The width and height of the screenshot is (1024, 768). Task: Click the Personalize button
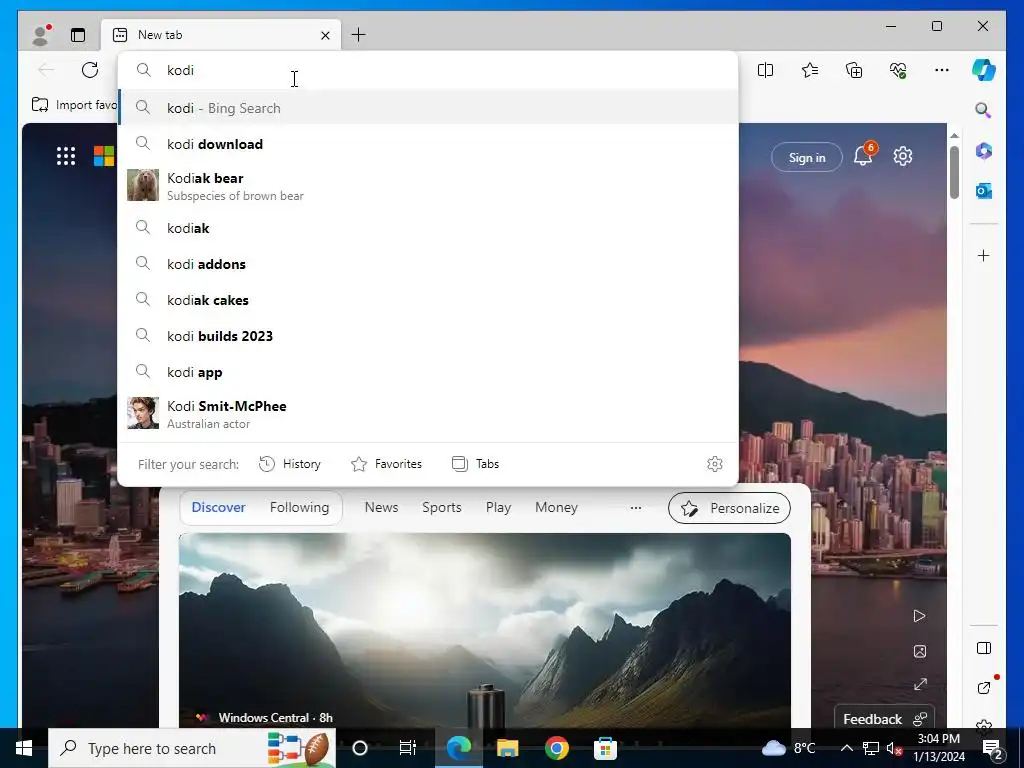pos(729,508)
